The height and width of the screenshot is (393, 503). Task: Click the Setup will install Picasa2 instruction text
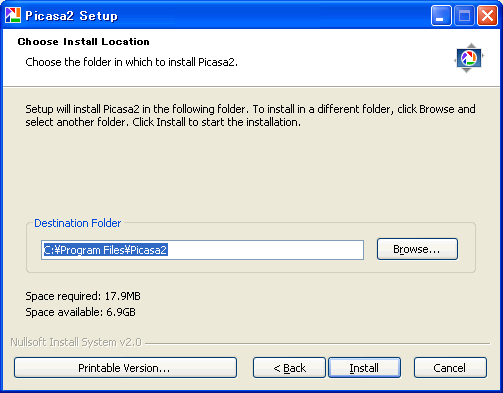(250, 115)
